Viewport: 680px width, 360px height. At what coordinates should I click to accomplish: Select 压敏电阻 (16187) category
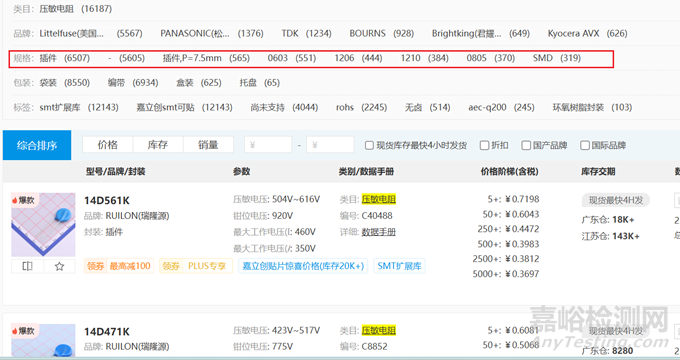pyautogui.click(x=75, y=9)
